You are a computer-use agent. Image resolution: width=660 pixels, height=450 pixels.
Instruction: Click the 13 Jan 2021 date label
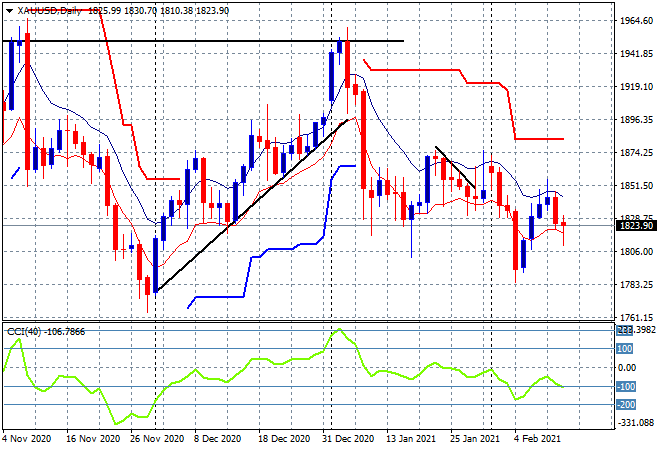point(411,439)
